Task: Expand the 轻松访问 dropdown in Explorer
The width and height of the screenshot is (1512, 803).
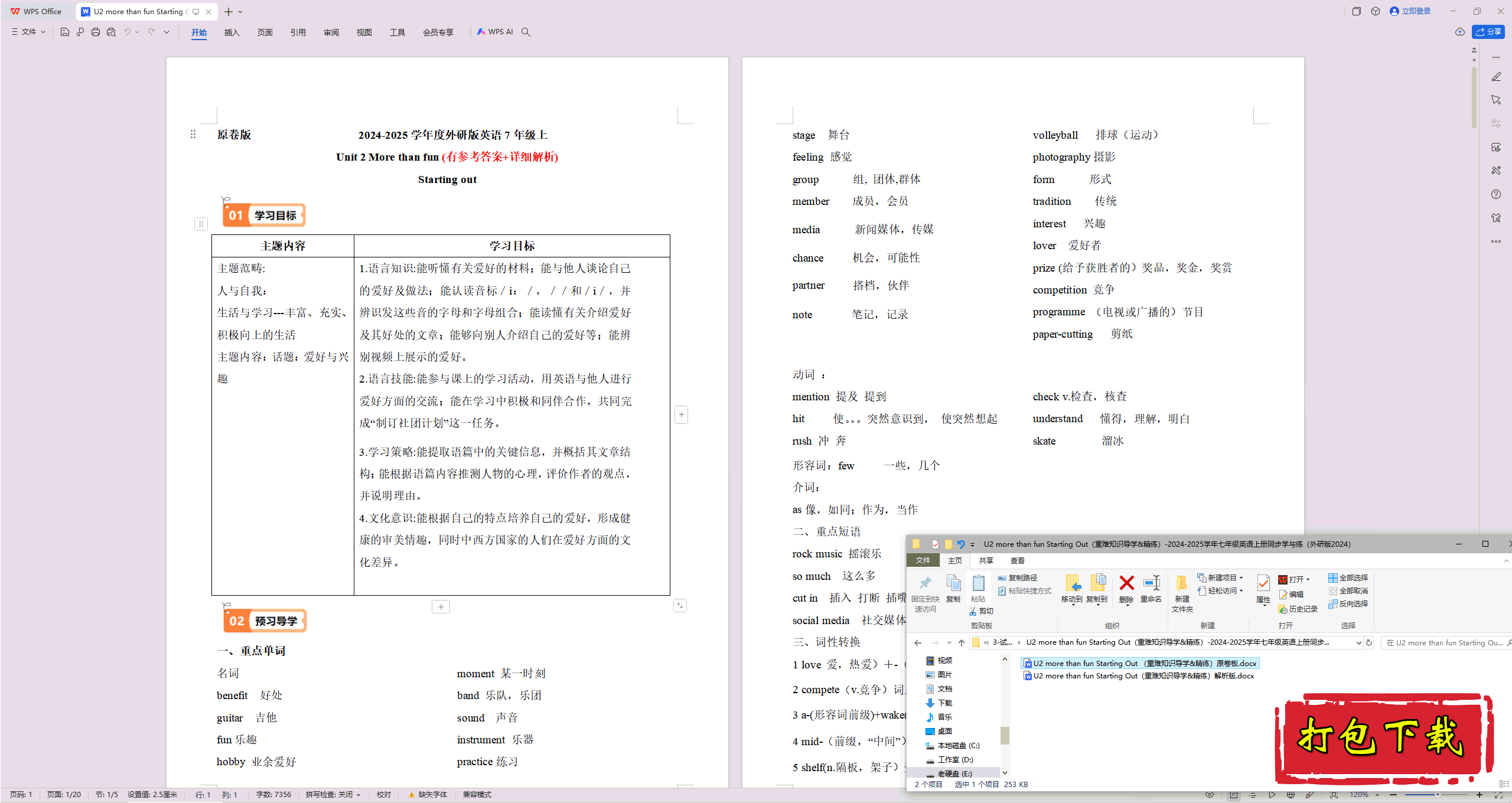Action: (1241, 591)
